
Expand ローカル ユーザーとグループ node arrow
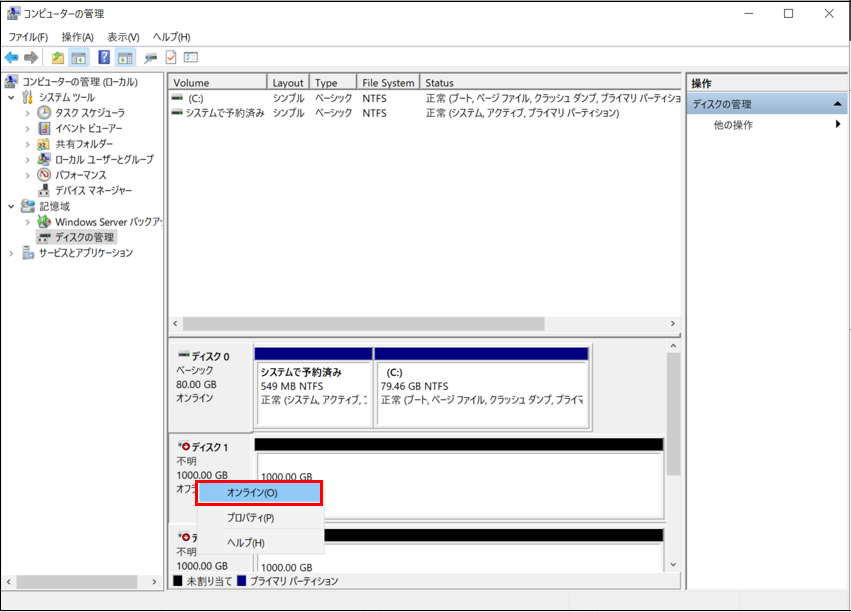(x=27, y=160)
